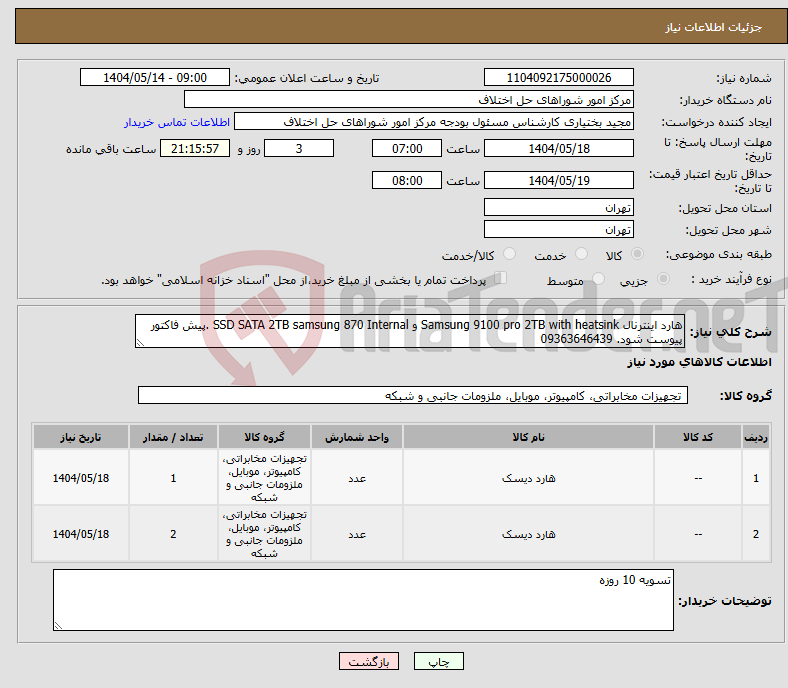The width and height of the screenshot is (788, 688).
Task: Click هارد دیسک in row 2
Action: (x=528, y=534)
